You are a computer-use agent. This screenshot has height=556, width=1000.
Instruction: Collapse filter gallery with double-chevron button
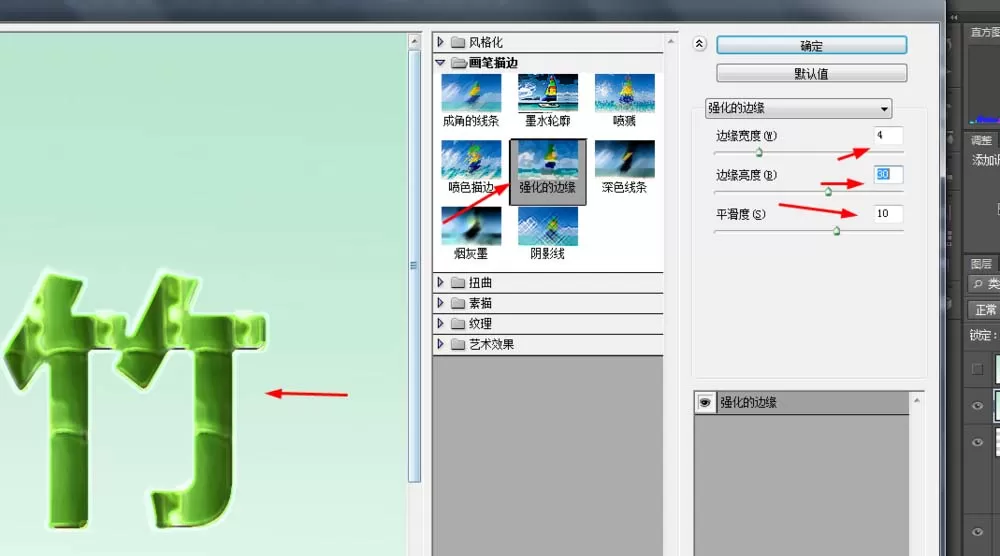[699, 44]
